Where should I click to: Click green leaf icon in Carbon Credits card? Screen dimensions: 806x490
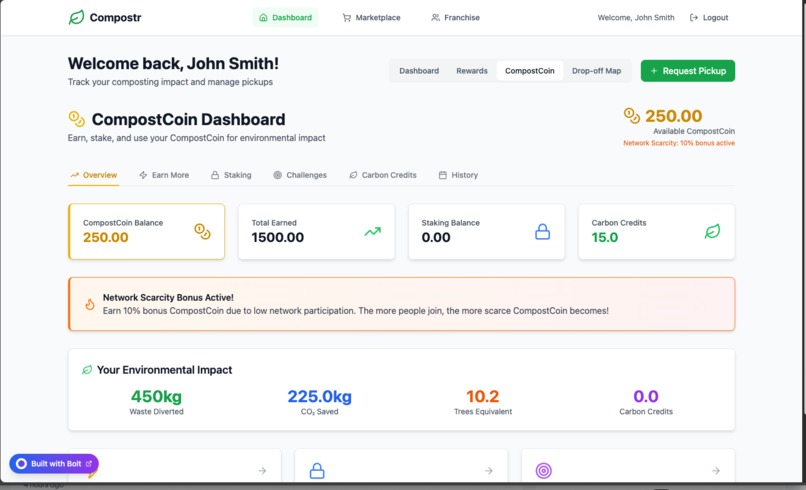coord(712,231)
